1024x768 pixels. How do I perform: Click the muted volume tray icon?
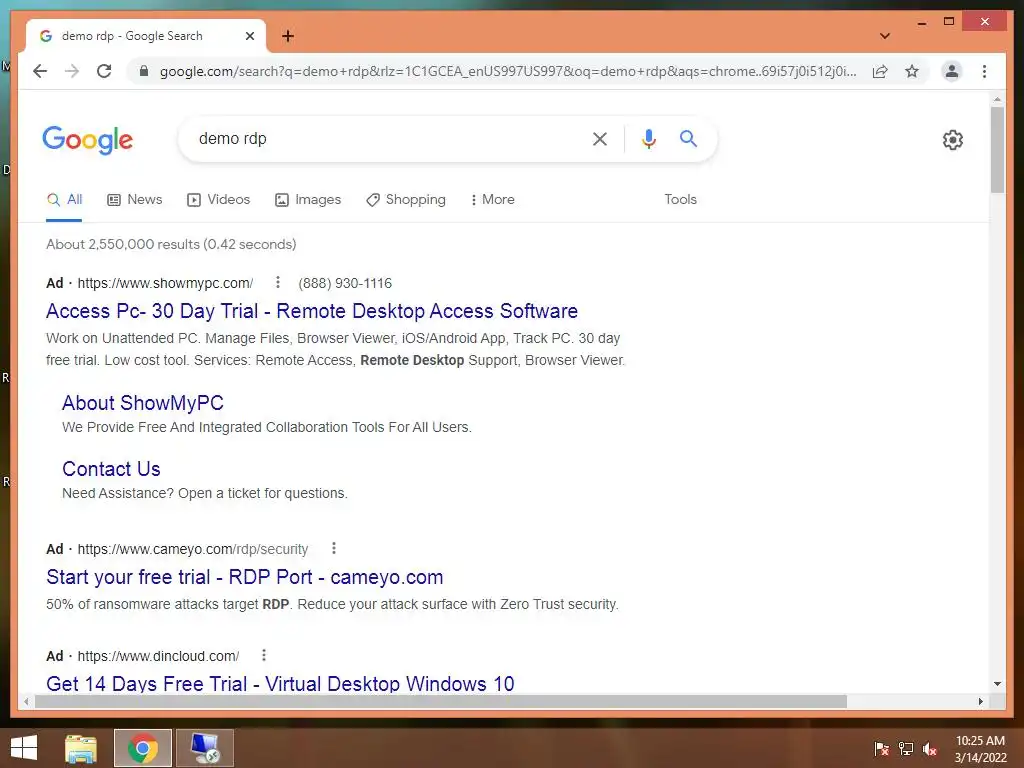[x=930, y=748]
